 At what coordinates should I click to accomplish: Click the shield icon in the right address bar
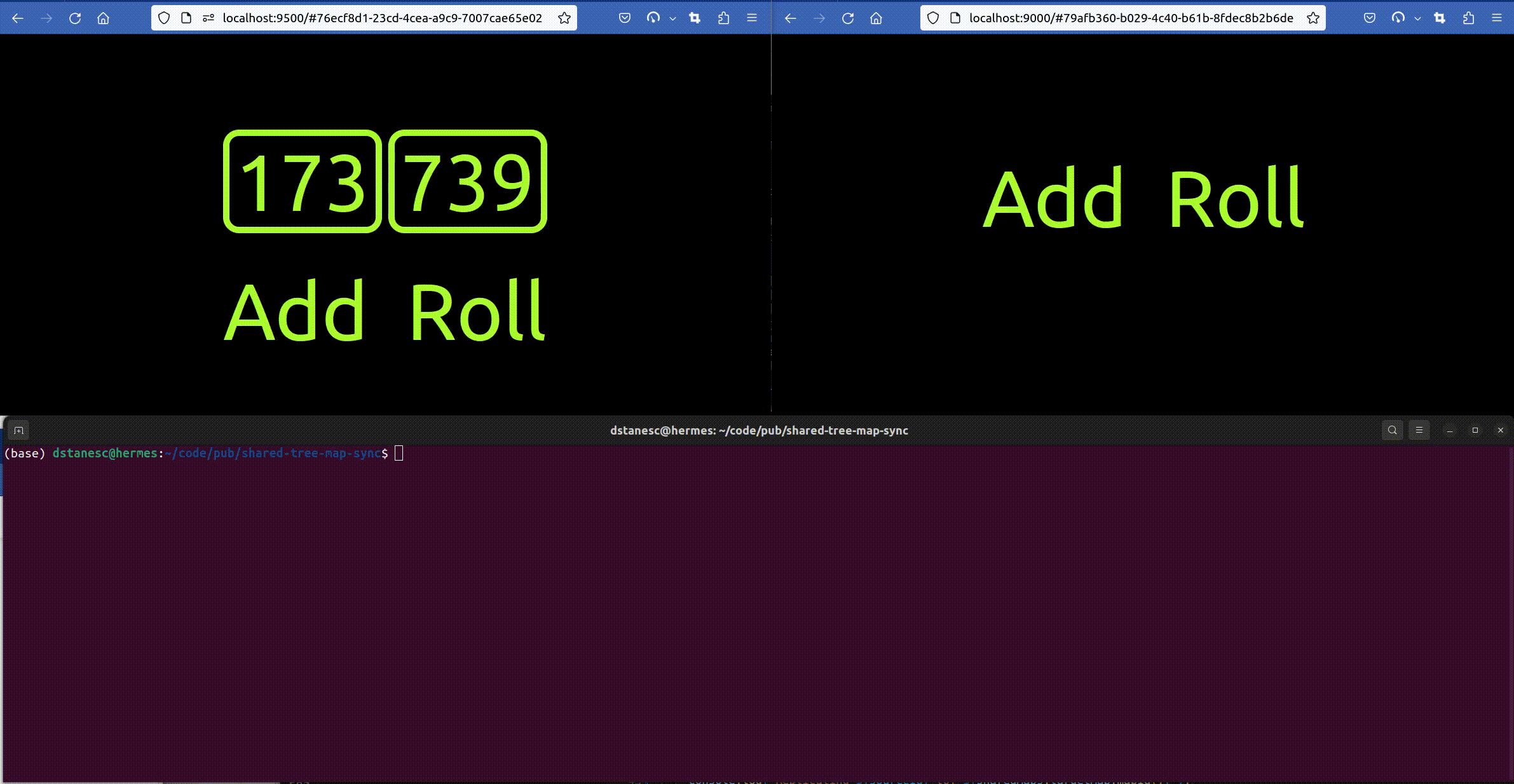[933, 18]
